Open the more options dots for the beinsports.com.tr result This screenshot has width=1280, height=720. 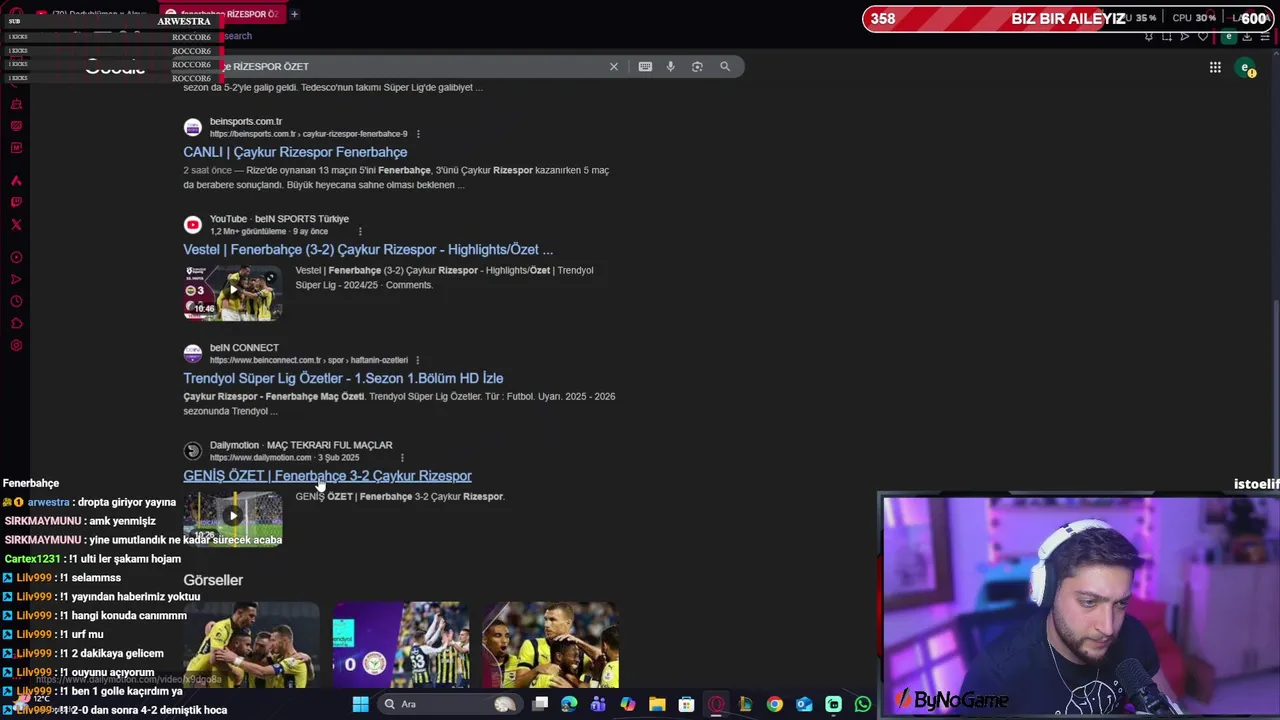[418, 134]
